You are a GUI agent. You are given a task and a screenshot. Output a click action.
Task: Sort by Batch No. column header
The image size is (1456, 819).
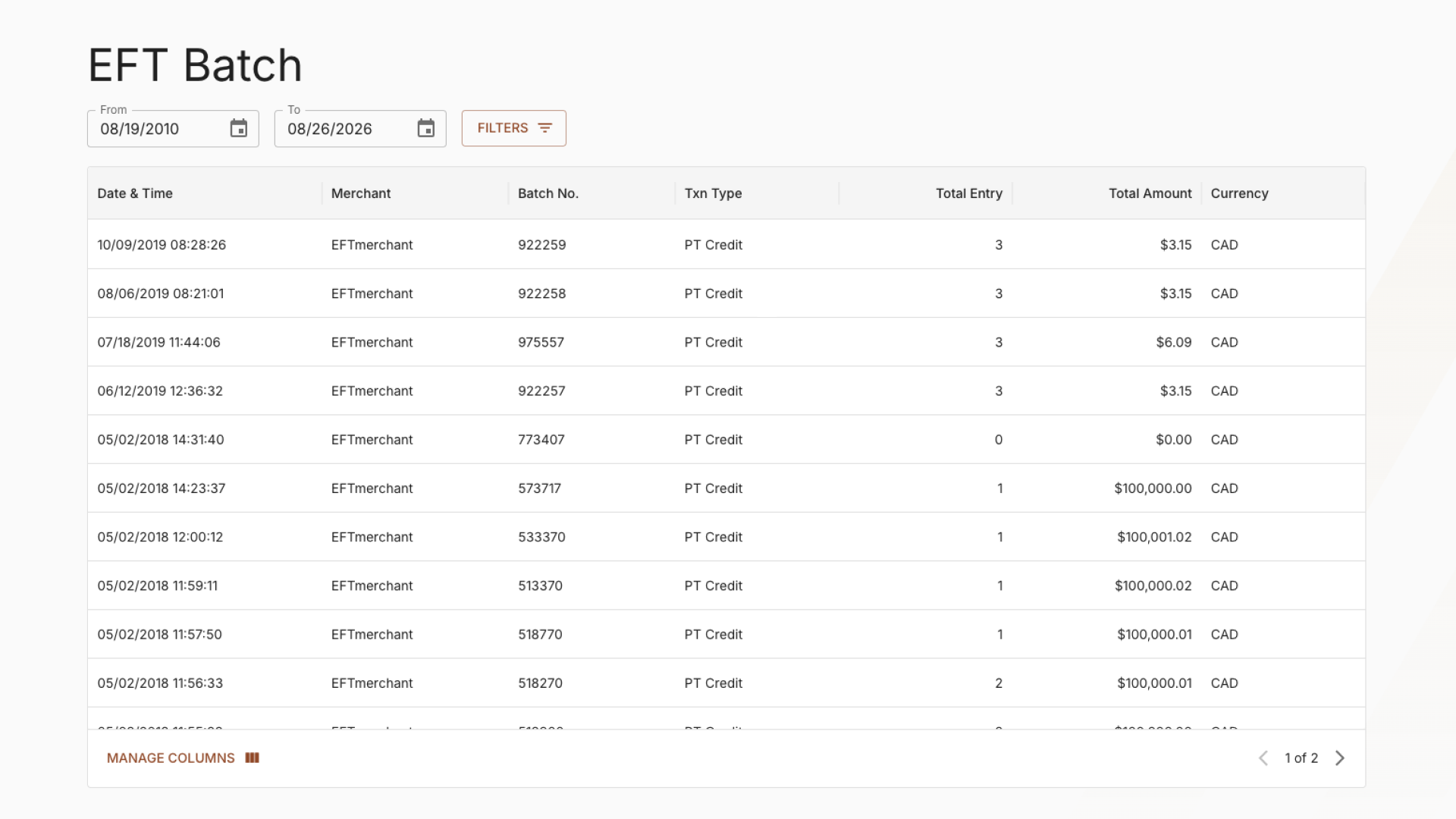pyautogui.click(x=548, y=193)
